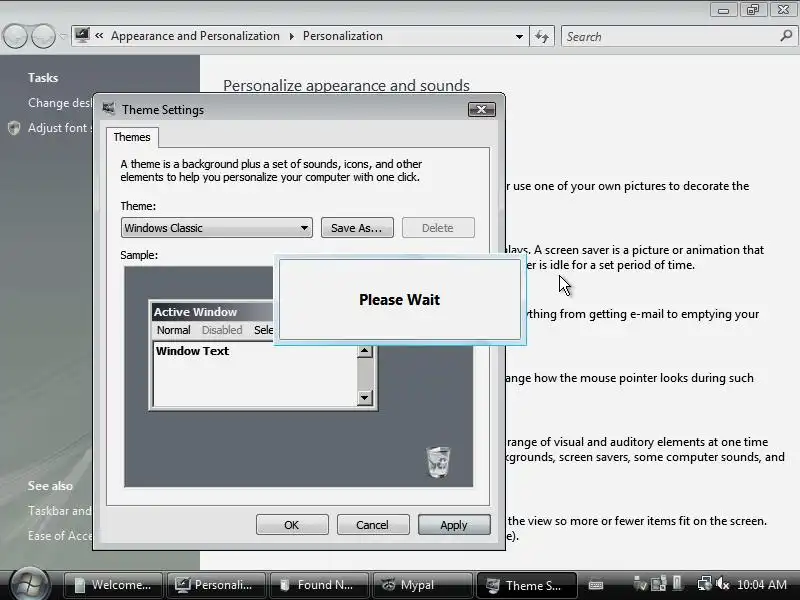The height and width of the screenshot is (600, 800).
Task: Open the recent pages dropdown next to Forward
Action: pos(63,36)
